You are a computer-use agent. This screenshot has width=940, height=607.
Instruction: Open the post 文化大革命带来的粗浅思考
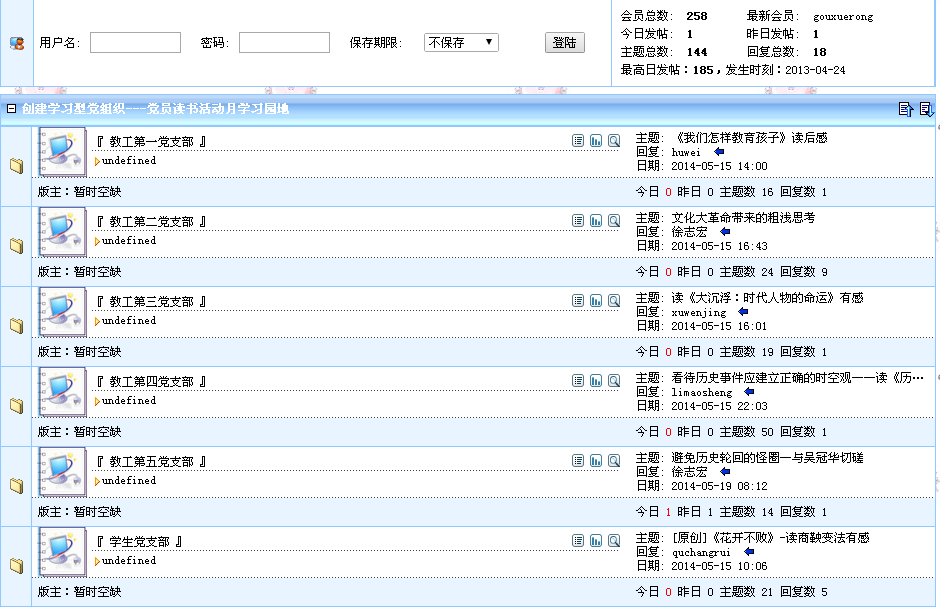[x=743, y=218]
